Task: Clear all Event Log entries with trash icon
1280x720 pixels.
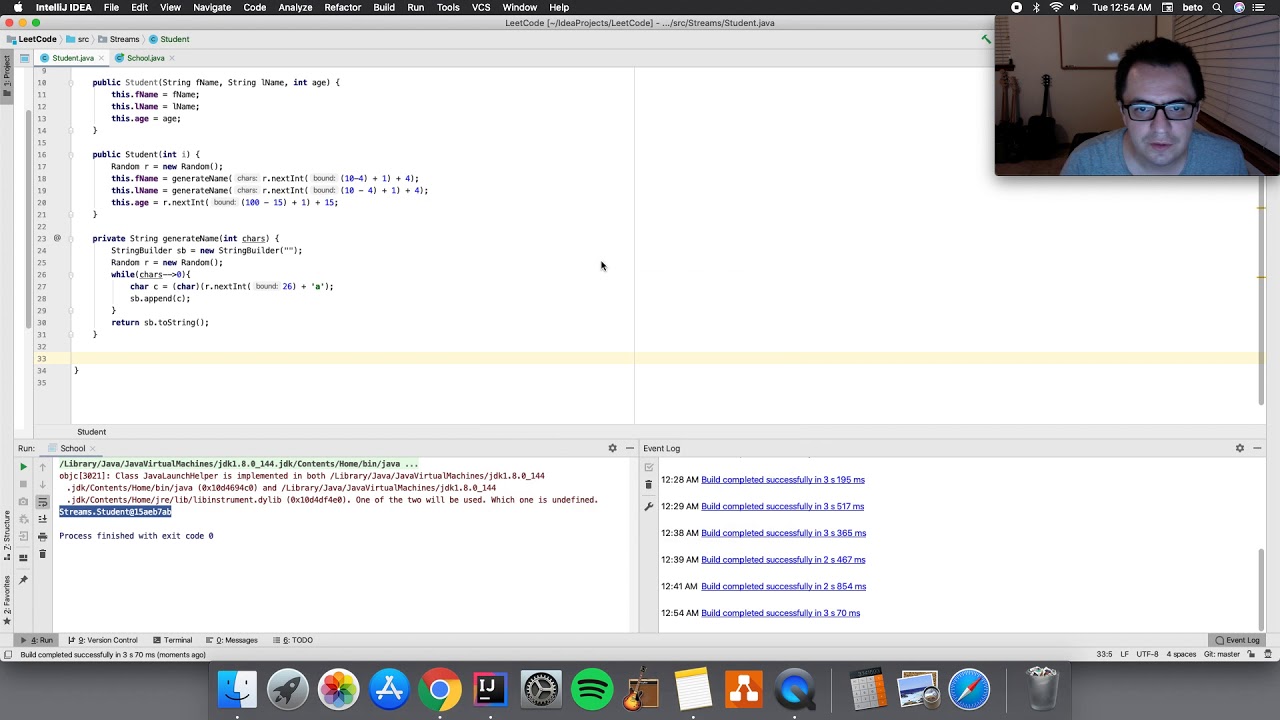Action: 648,485
